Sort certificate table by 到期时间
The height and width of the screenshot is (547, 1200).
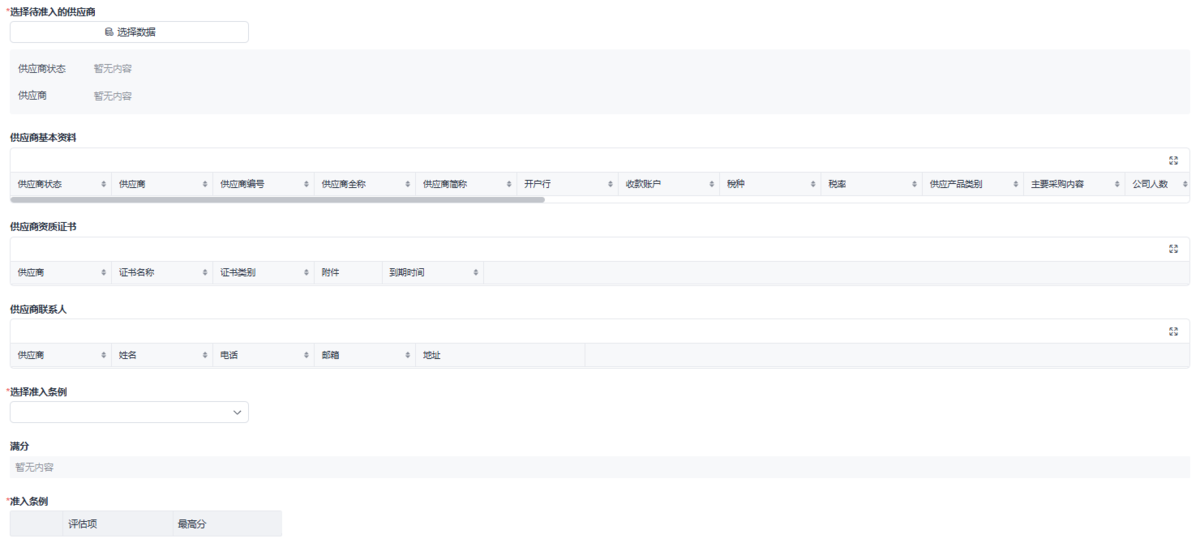click(476, 272)
